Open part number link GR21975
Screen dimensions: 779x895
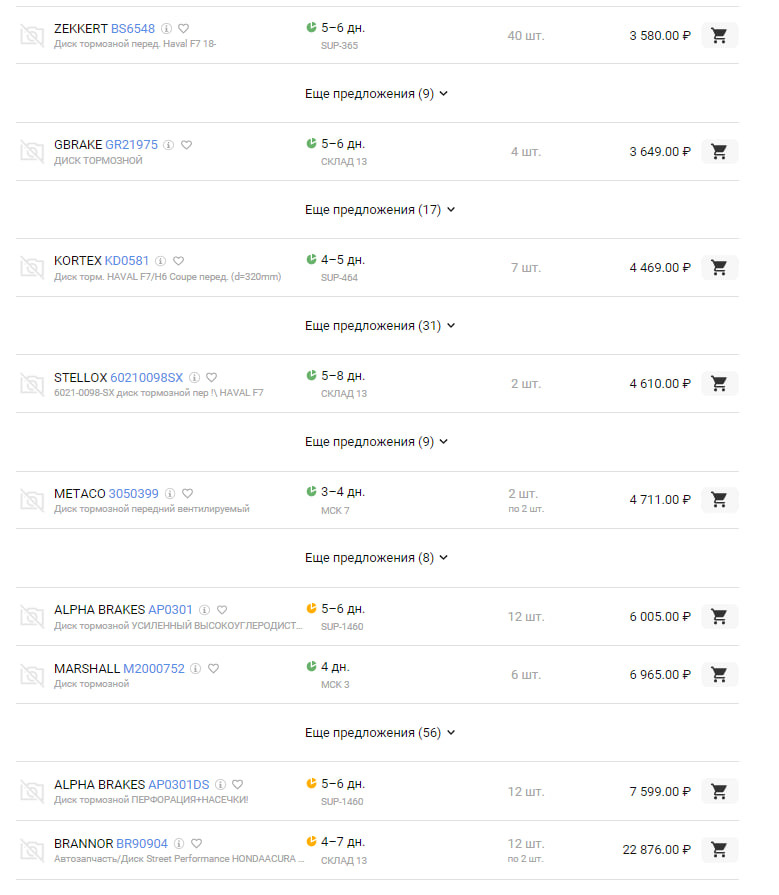click(131, 145)
